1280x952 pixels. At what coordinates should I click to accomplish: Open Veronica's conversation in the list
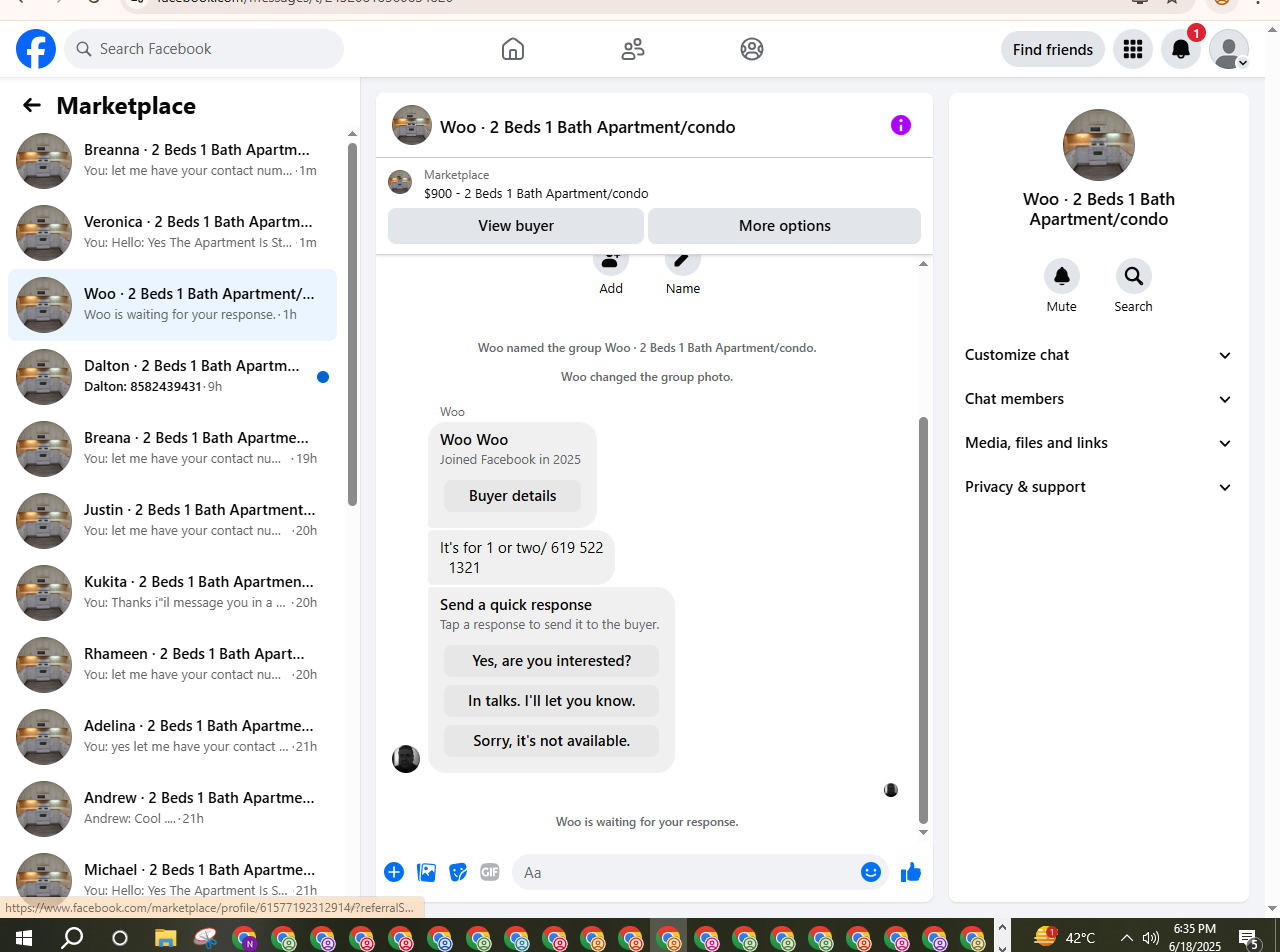[x=173, y=233]
